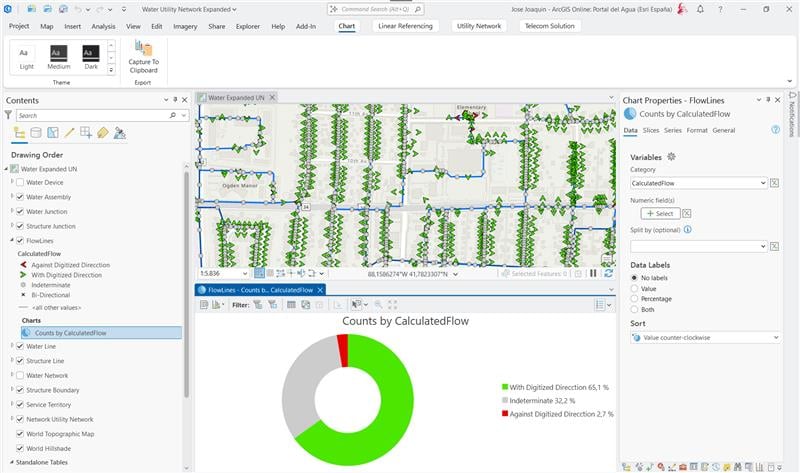Open the notifications bell icon
The height and width of the screenshot is (473, 800).
point(700,9)
